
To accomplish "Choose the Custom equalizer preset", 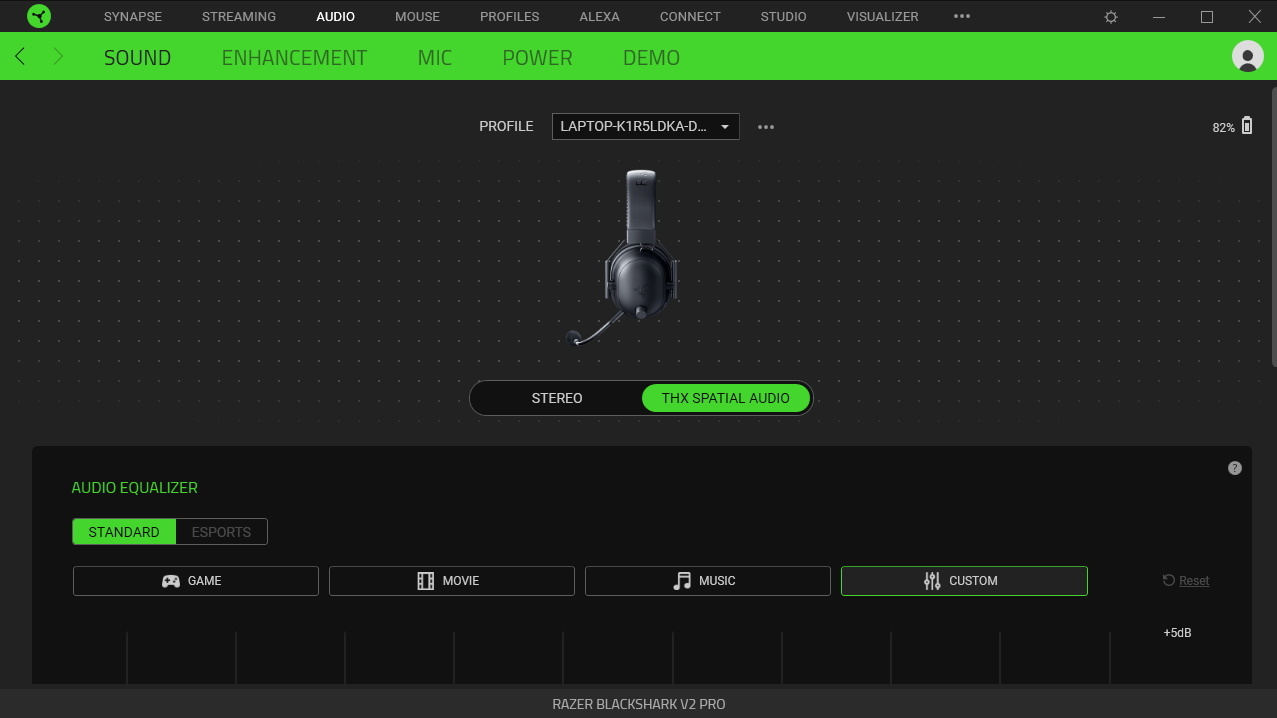I will 964,581.
